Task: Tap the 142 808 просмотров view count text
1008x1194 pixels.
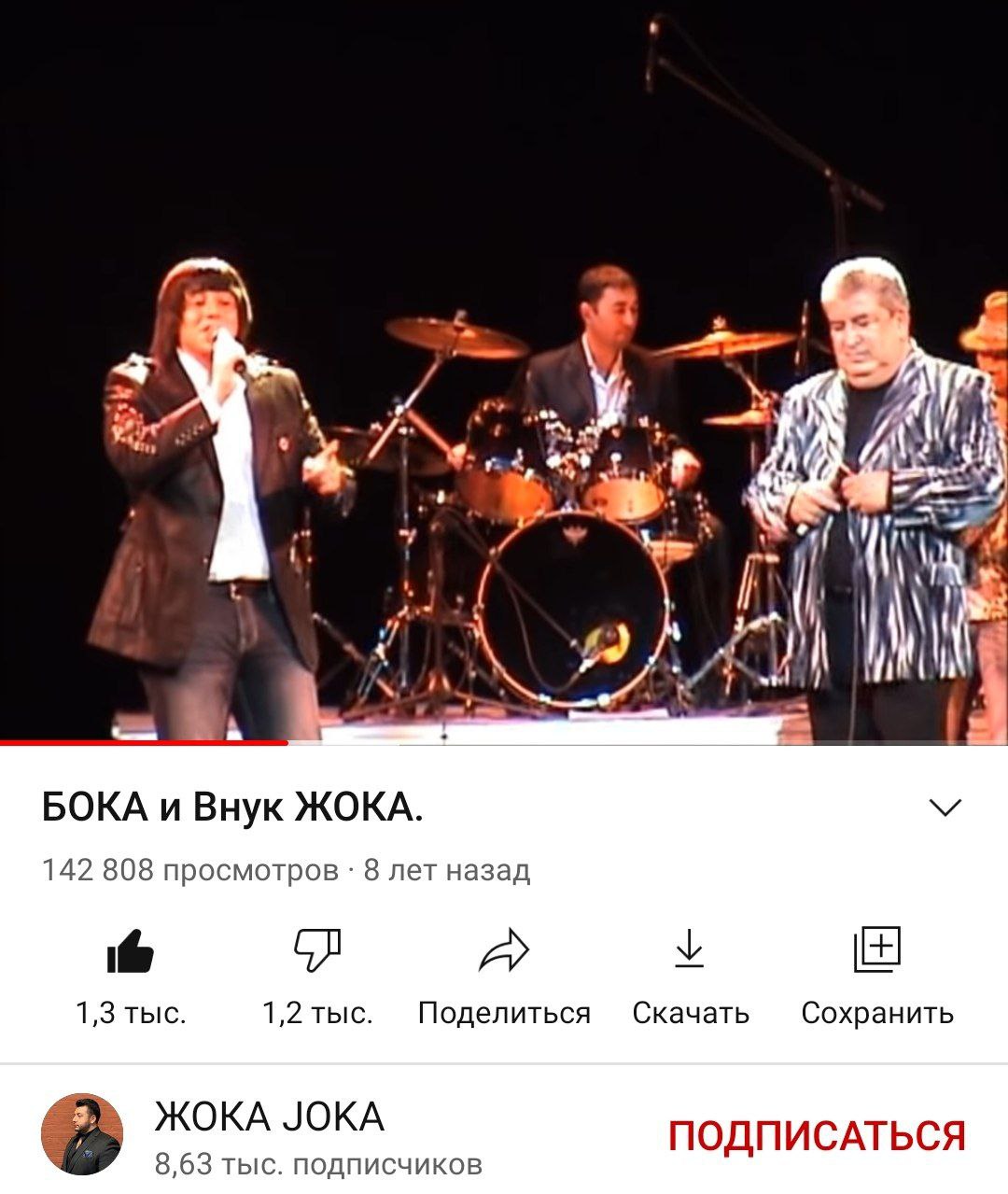Action: tap(190, 870)
